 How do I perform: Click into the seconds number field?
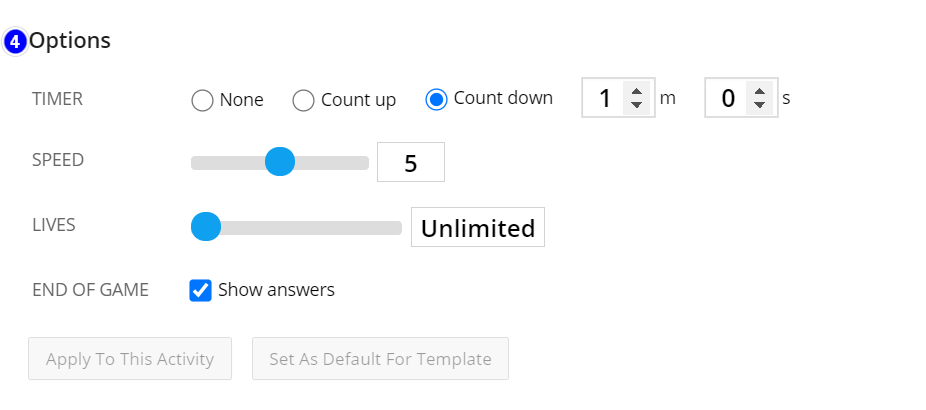tap(728, 98)
